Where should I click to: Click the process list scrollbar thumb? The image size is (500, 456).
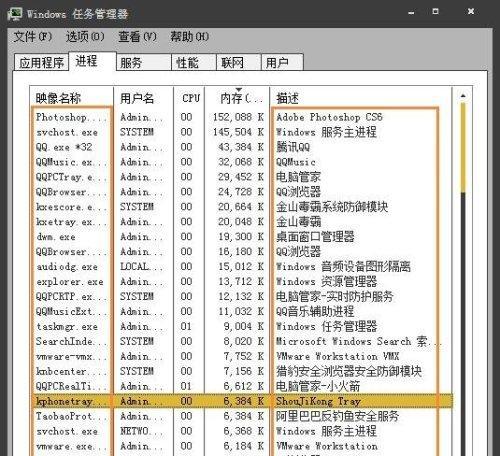click(463, 148)
